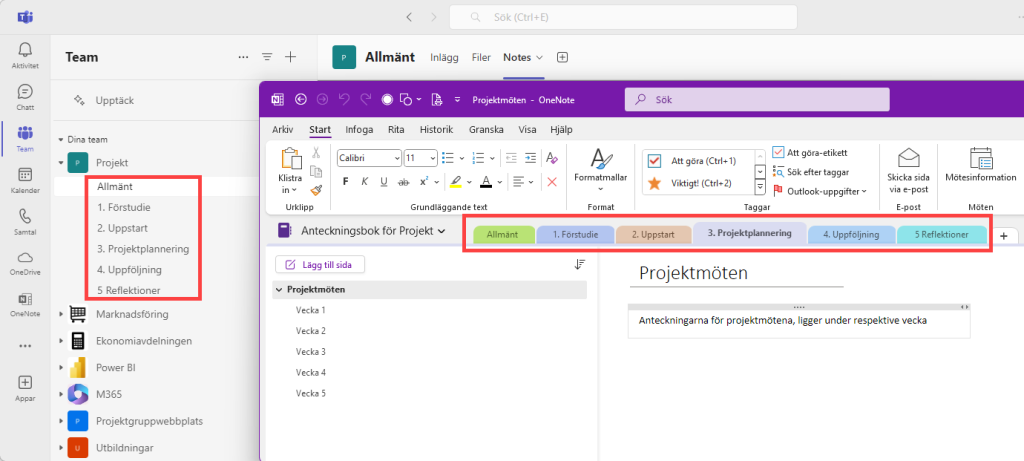Pick yellow highlighter color

[455, 182]
